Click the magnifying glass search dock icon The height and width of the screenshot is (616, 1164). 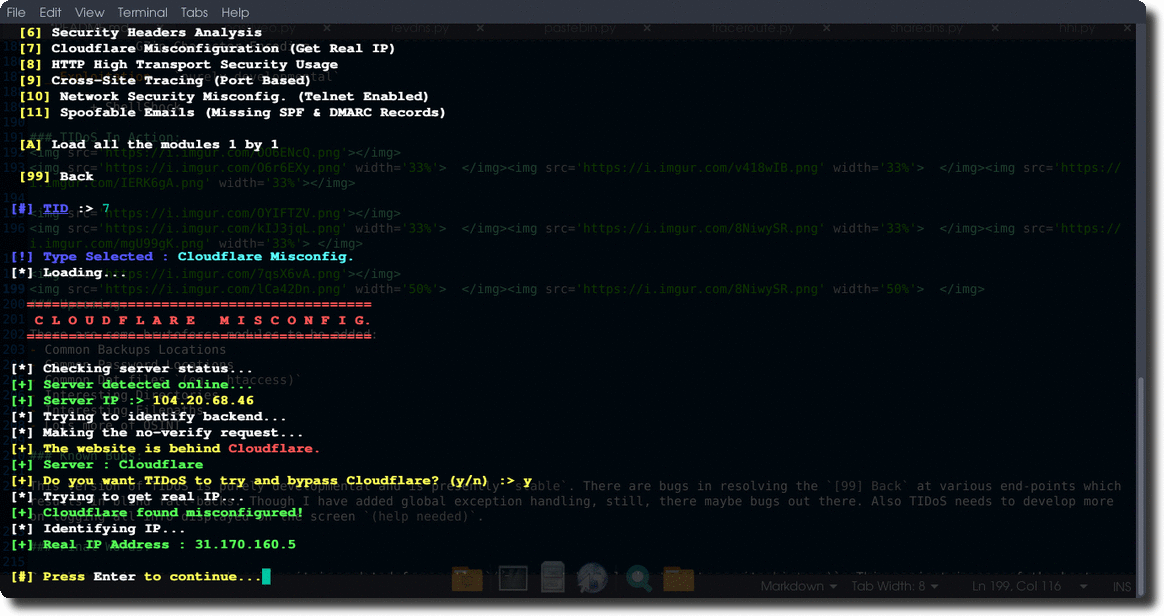tap(637, 578)
